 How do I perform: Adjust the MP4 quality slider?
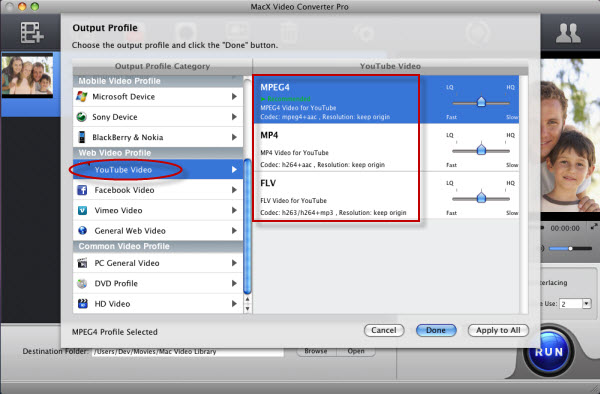pyautogui.click(x=481, y=150)
